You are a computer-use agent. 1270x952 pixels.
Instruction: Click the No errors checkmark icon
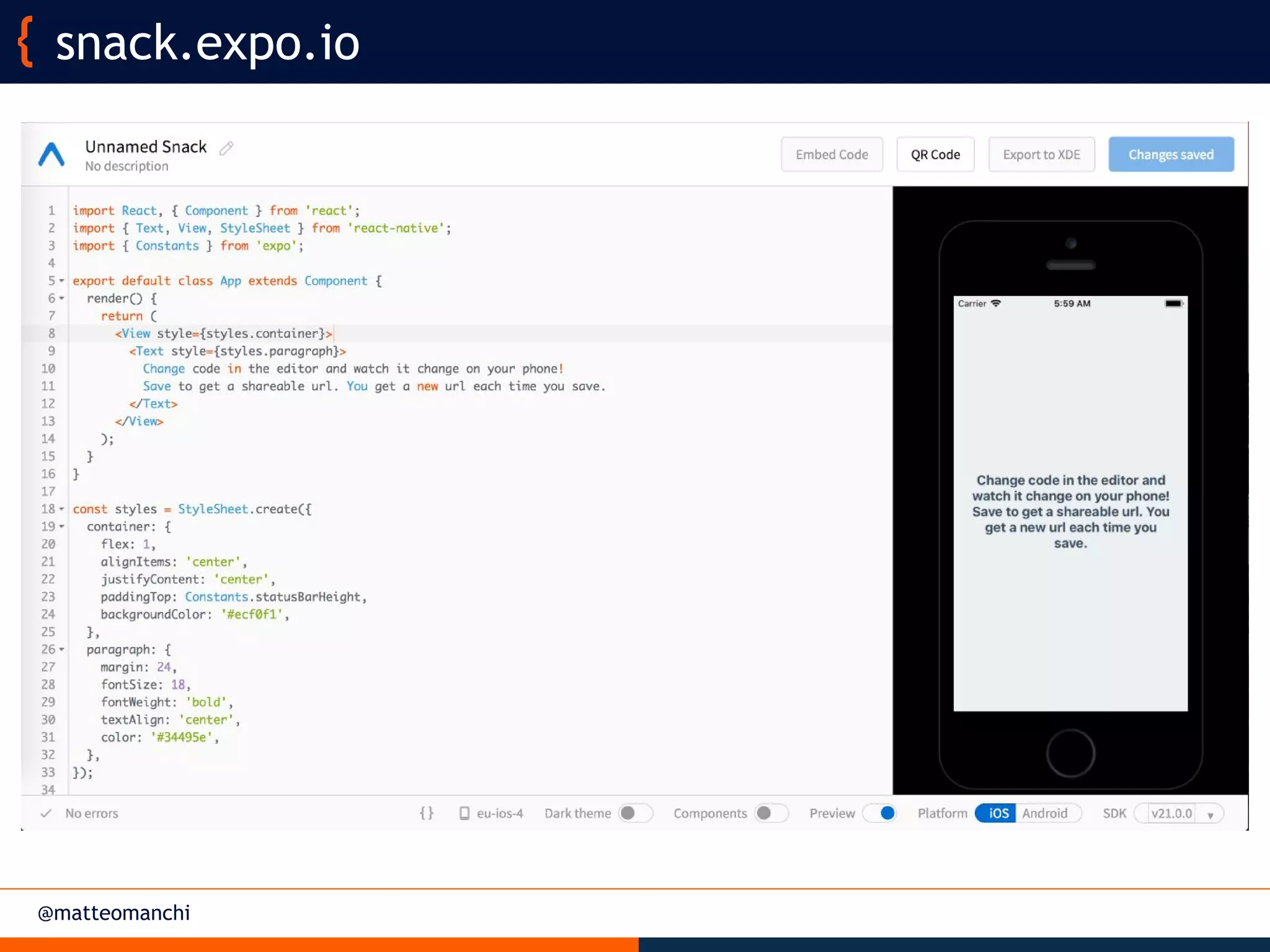[46, 813]
